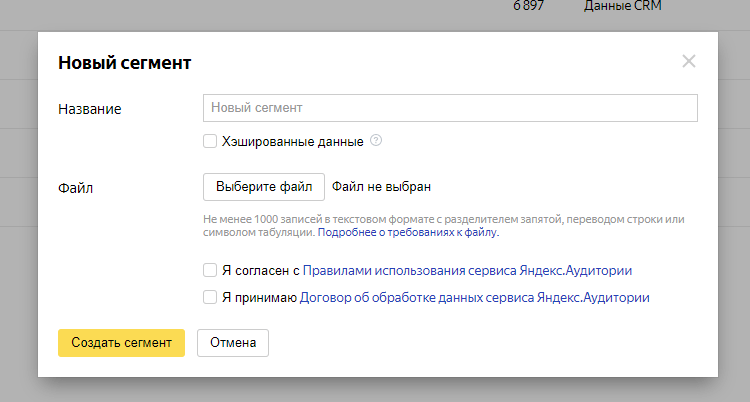Tick the Я согласен с Правилами checkbox
The image size is (750, 402).
(x=210, y=270)
